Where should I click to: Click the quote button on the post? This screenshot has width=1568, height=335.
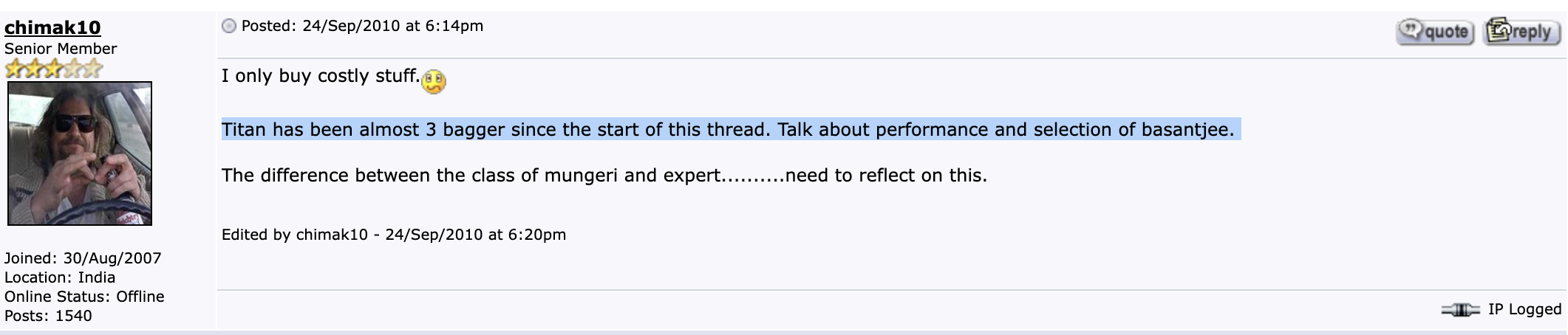coord(1435,32)
